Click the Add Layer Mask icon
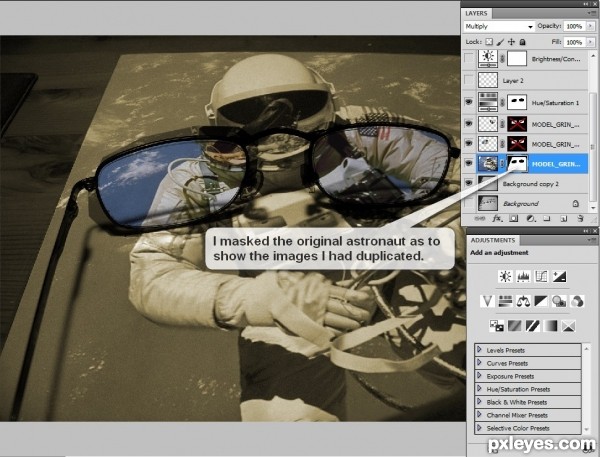 pos(514,219)
